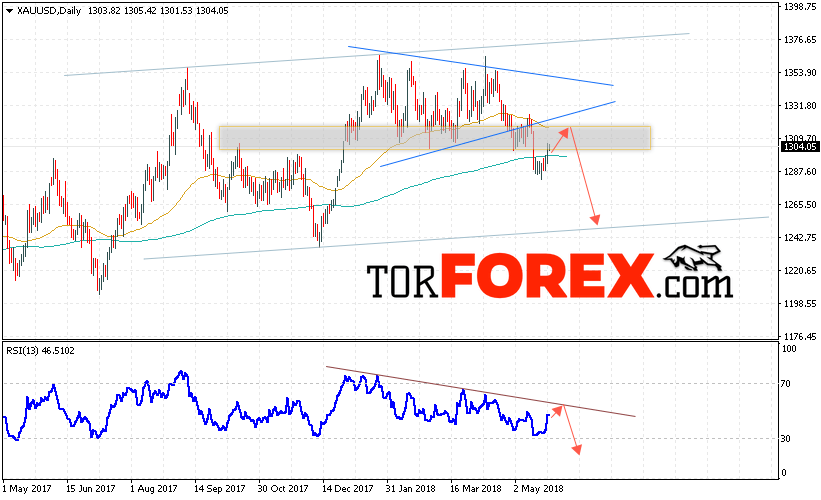Click the 1220.65 price axis label

pos(800,271)
